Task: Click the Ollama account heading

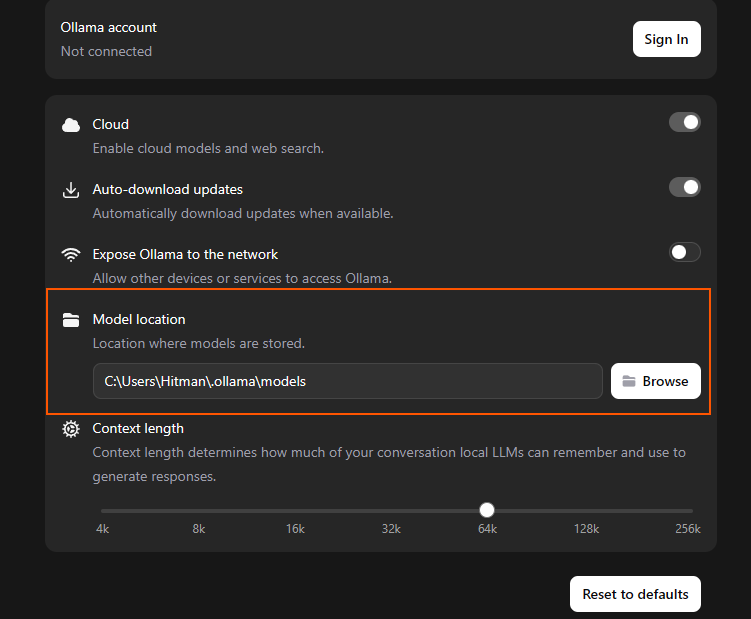Action: (x=109, y=27)
